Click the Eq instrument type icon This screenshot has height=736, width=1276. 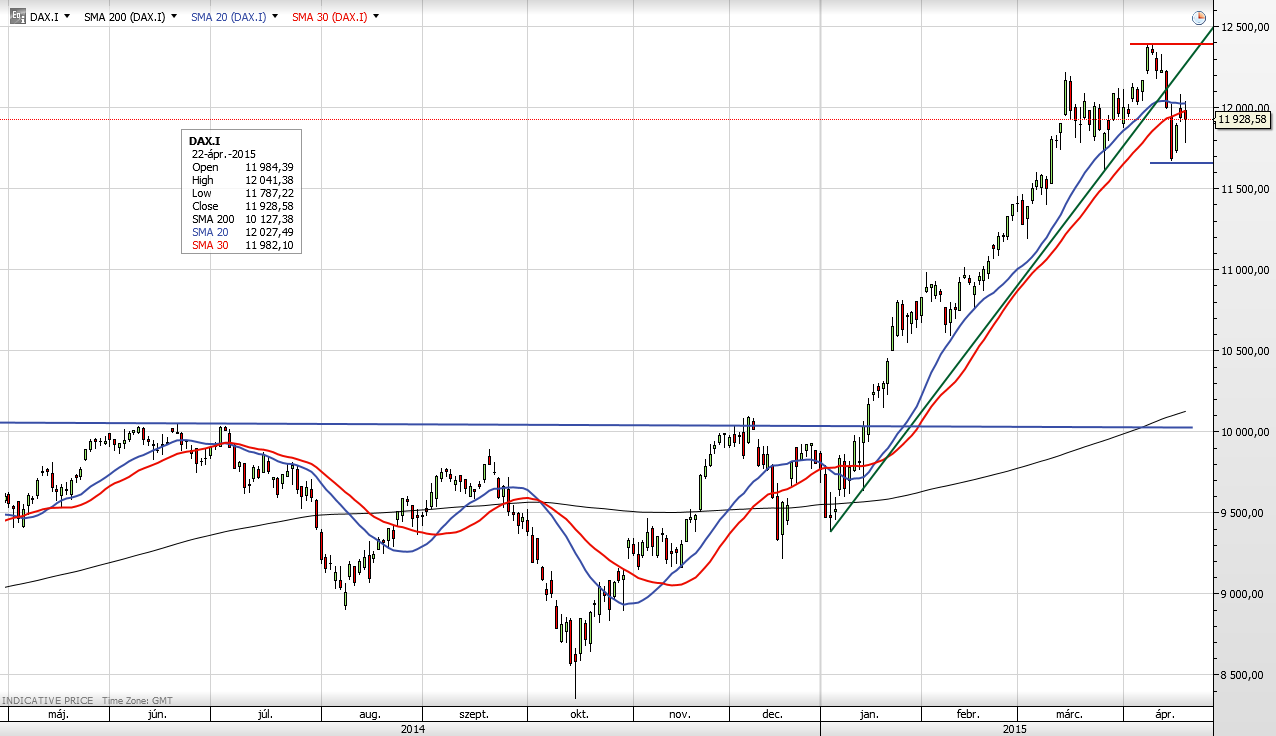point(17,16)
